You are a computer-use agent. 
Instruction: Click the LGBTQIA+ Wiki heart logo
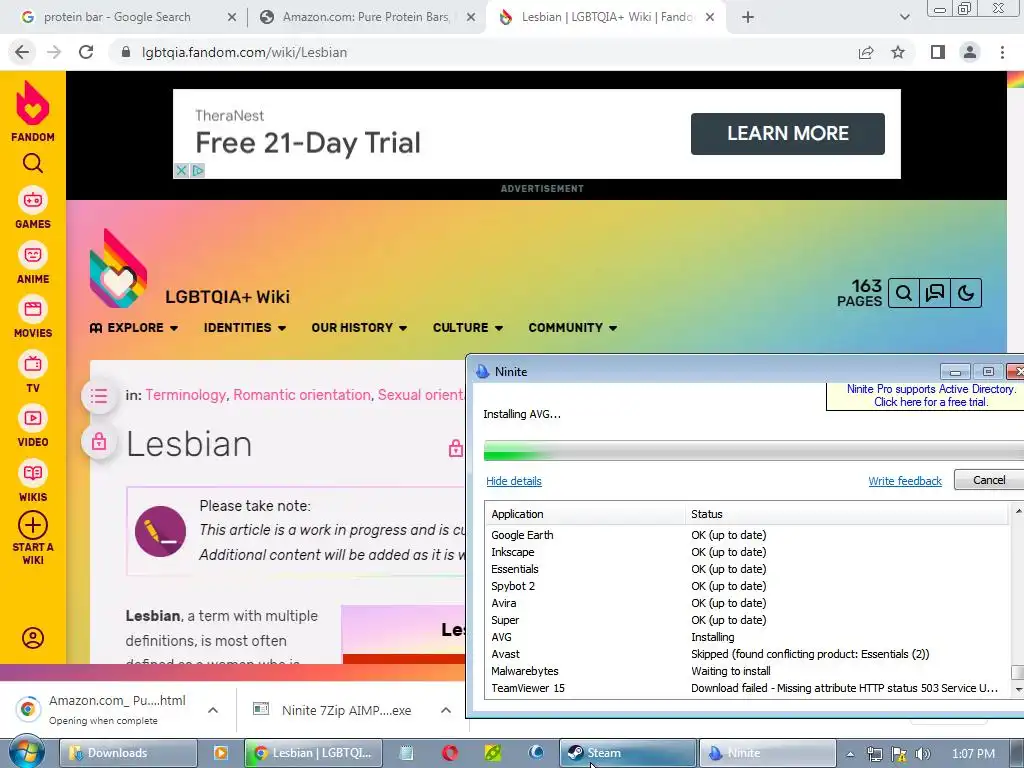pos(118,269)
